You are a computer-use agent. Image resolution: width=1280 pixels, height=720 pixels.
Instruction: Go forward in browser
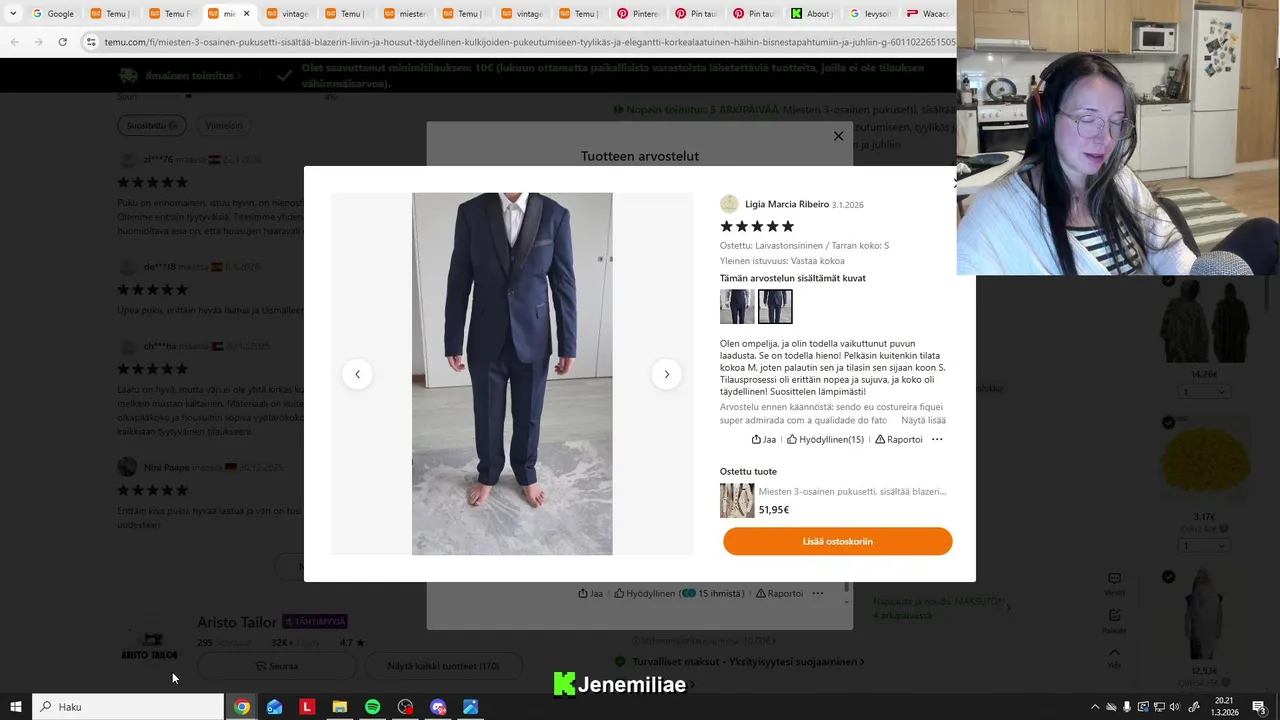pos(38,42)
